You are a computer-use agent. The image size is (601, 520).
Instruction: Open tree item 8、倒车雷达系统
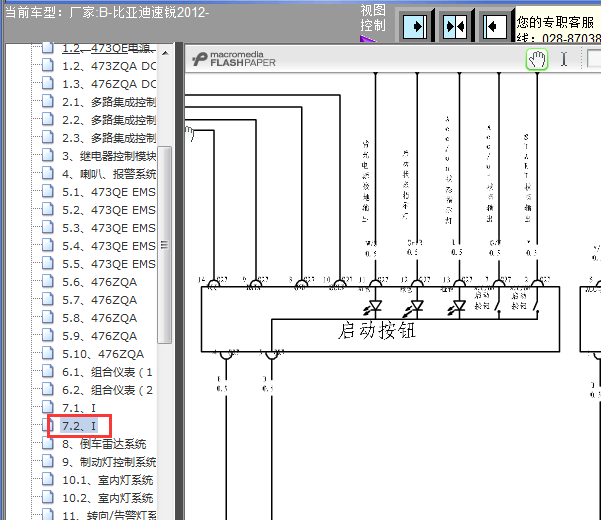[104, 444]
